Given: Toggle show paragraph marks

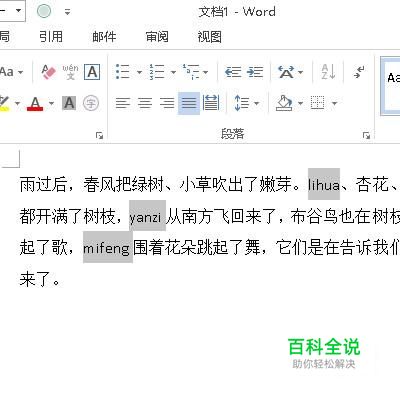Looking at the screenshot, I should [359, 72].
